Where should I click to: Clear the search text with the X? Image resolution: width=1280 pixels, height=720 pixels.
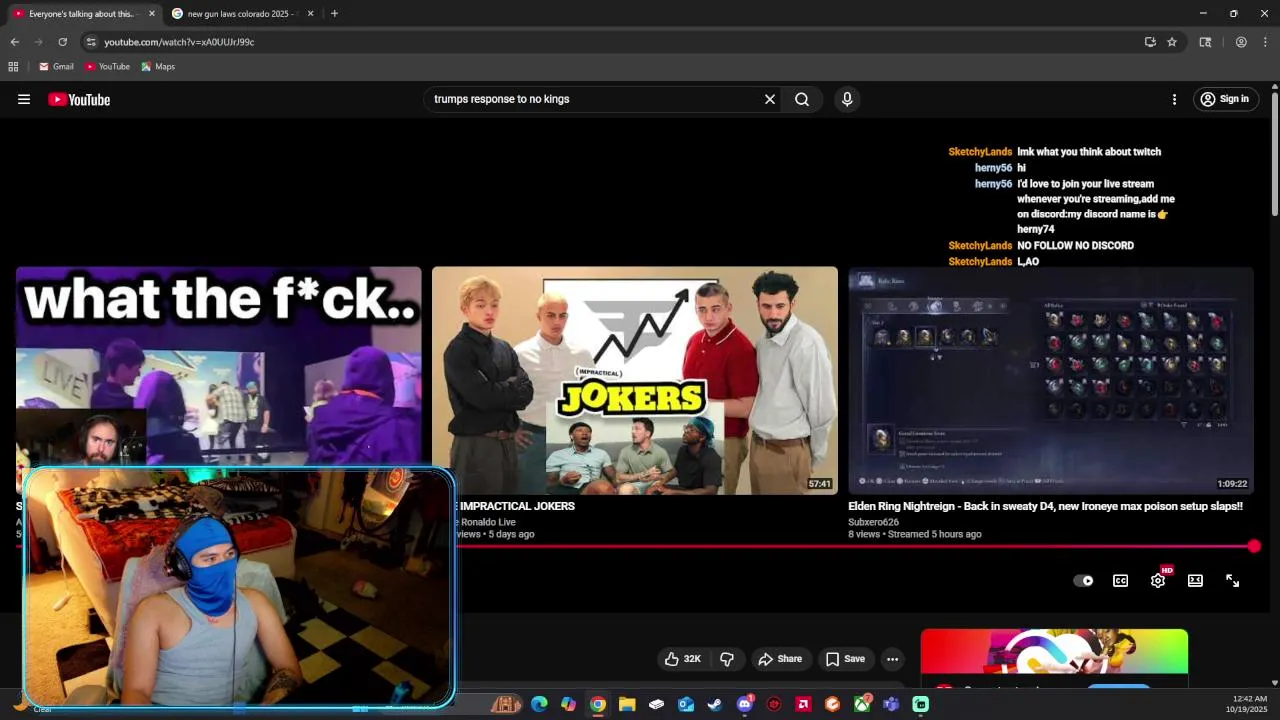[x=770, y=99]
